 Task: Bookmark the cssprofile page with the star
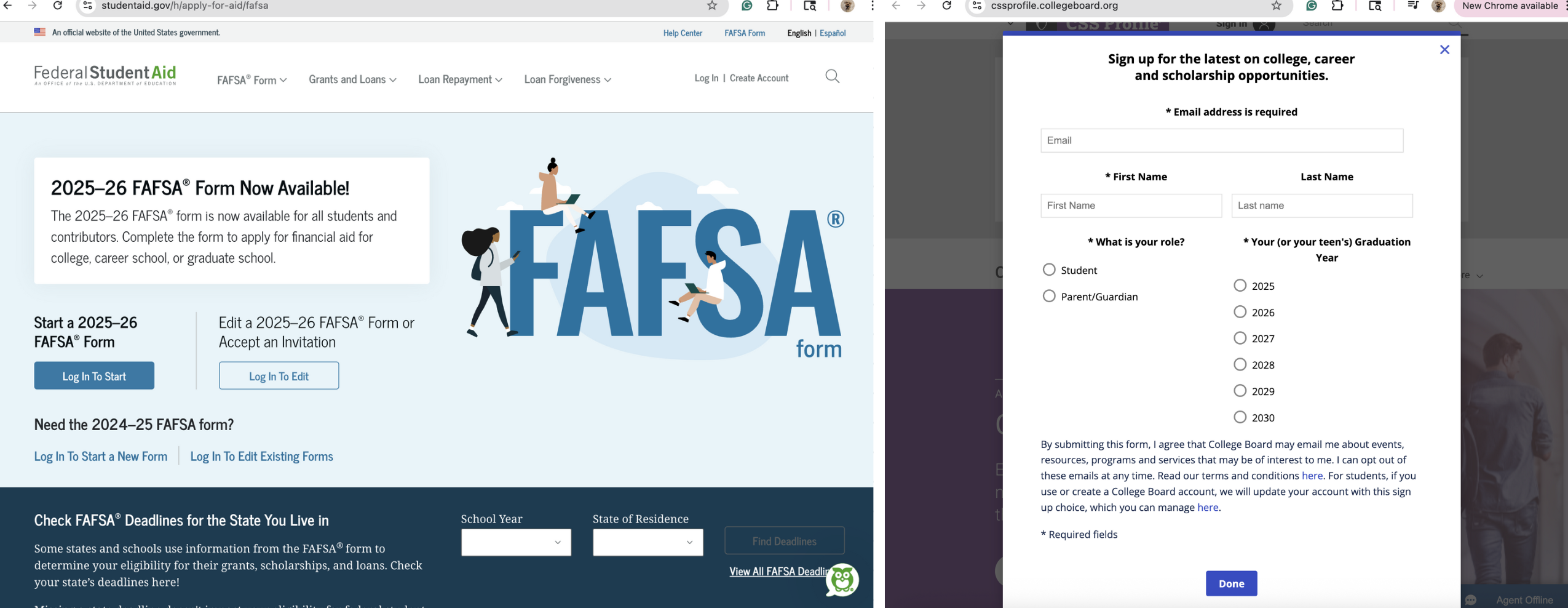coord(1277,6)
